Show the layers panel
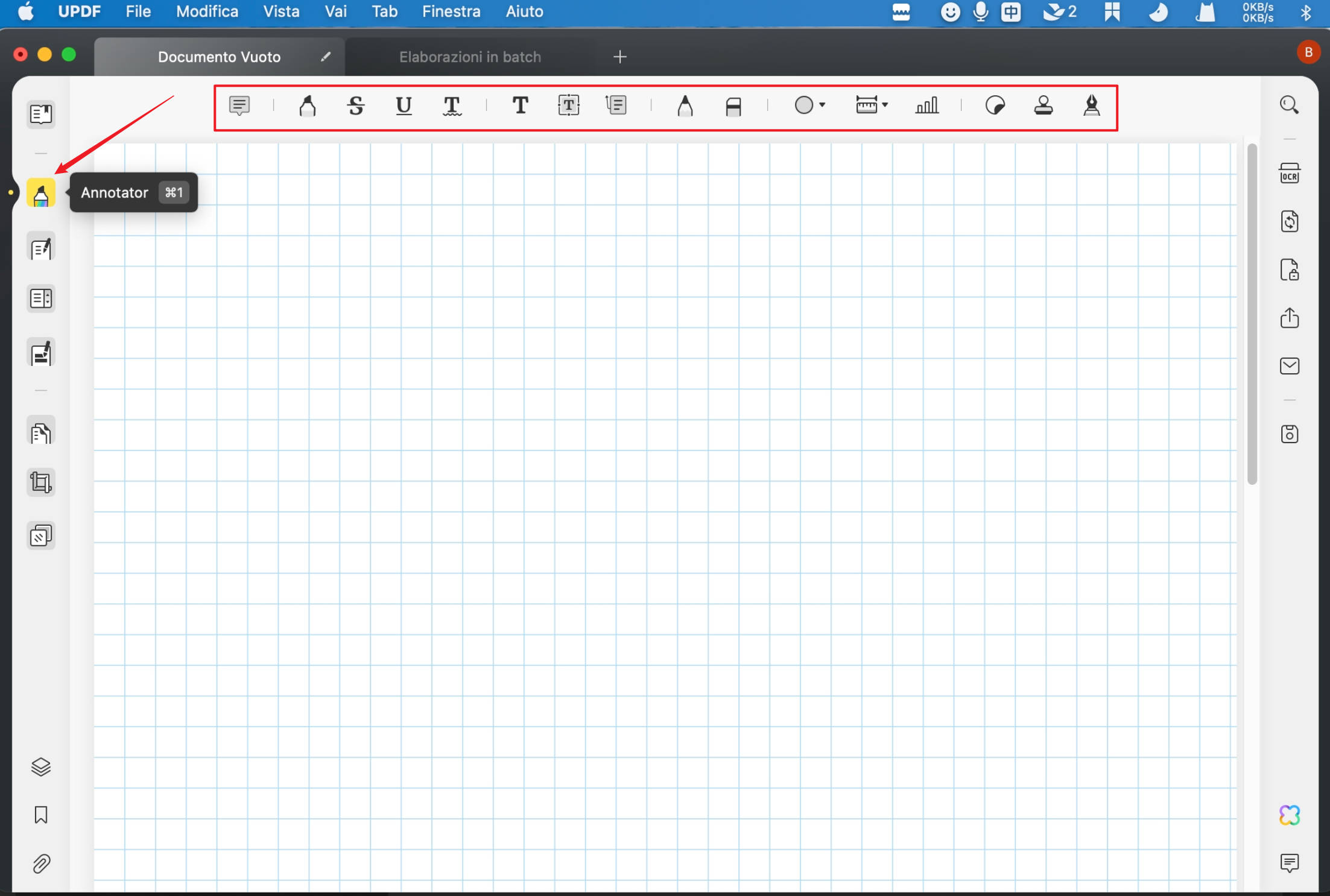Viewport: 1330px width, 896px height. pyautogui.click(x=41, y=767)
